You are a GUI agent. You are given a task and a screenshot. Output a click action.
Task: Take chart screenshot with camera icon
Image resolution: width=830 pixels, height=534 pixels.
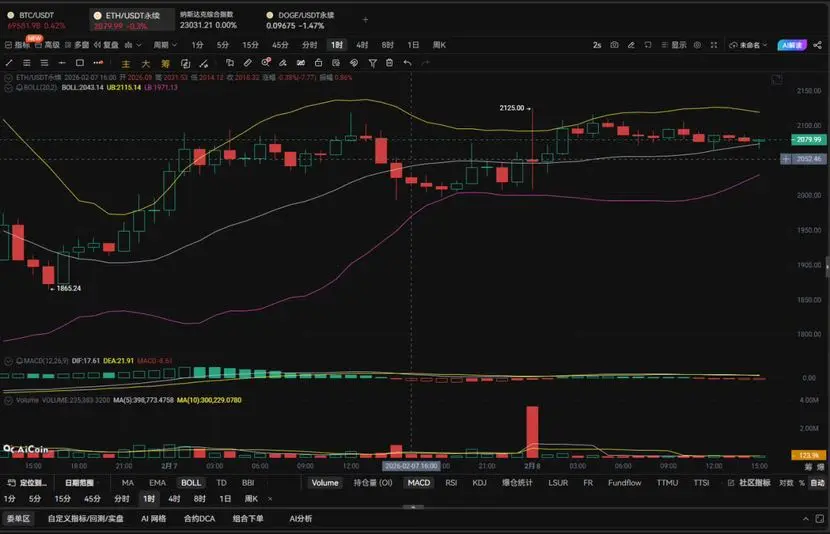614,45
